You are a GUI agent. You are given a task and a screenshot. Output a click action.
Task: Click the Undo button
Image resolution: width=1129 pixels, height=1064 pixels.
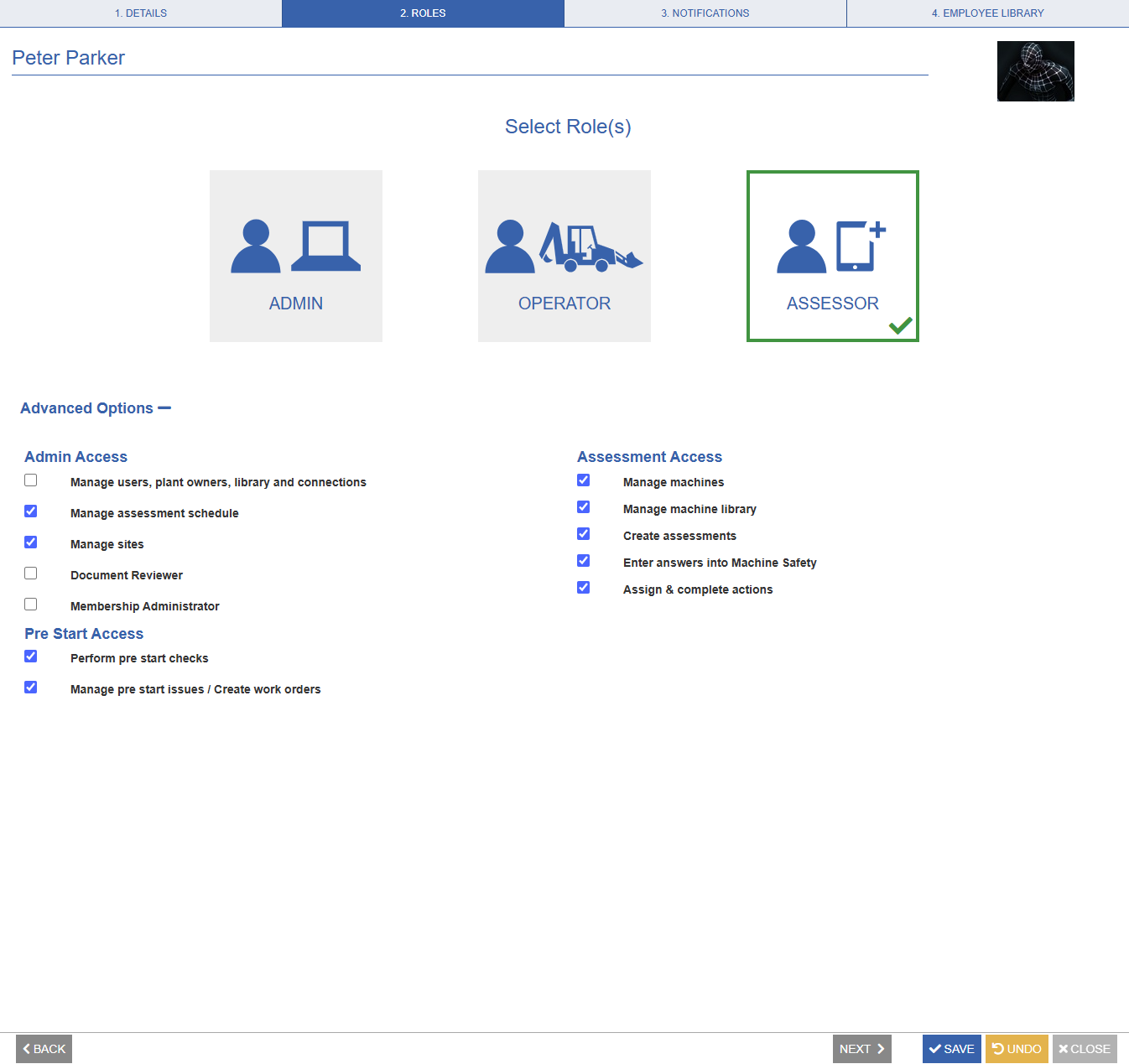click(1017, 1049)
